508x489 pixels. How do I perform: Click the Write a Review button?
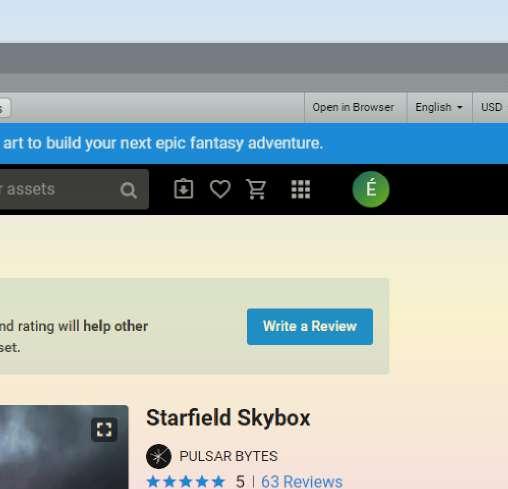(310, 327)
